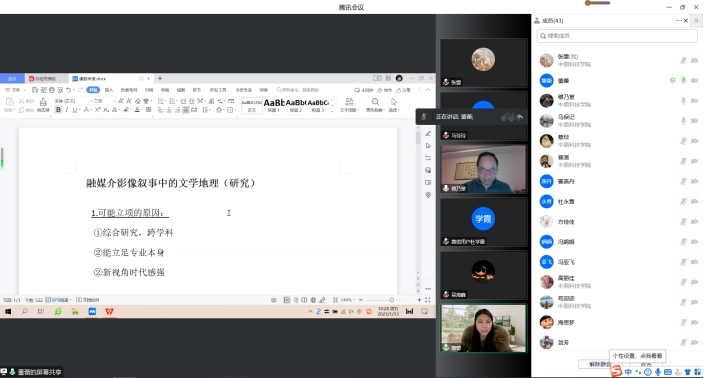Click the Italic I icon in WPS ribbon
Screen dimensions: 704x378
click(x=66, y=110)
